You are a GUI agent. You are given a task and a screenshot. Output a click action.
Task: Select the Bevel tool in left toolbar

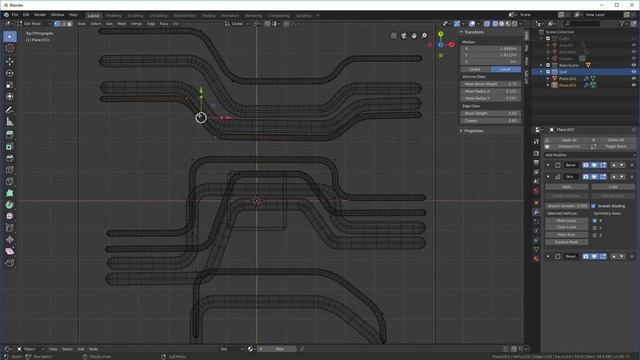pos(10,158)
